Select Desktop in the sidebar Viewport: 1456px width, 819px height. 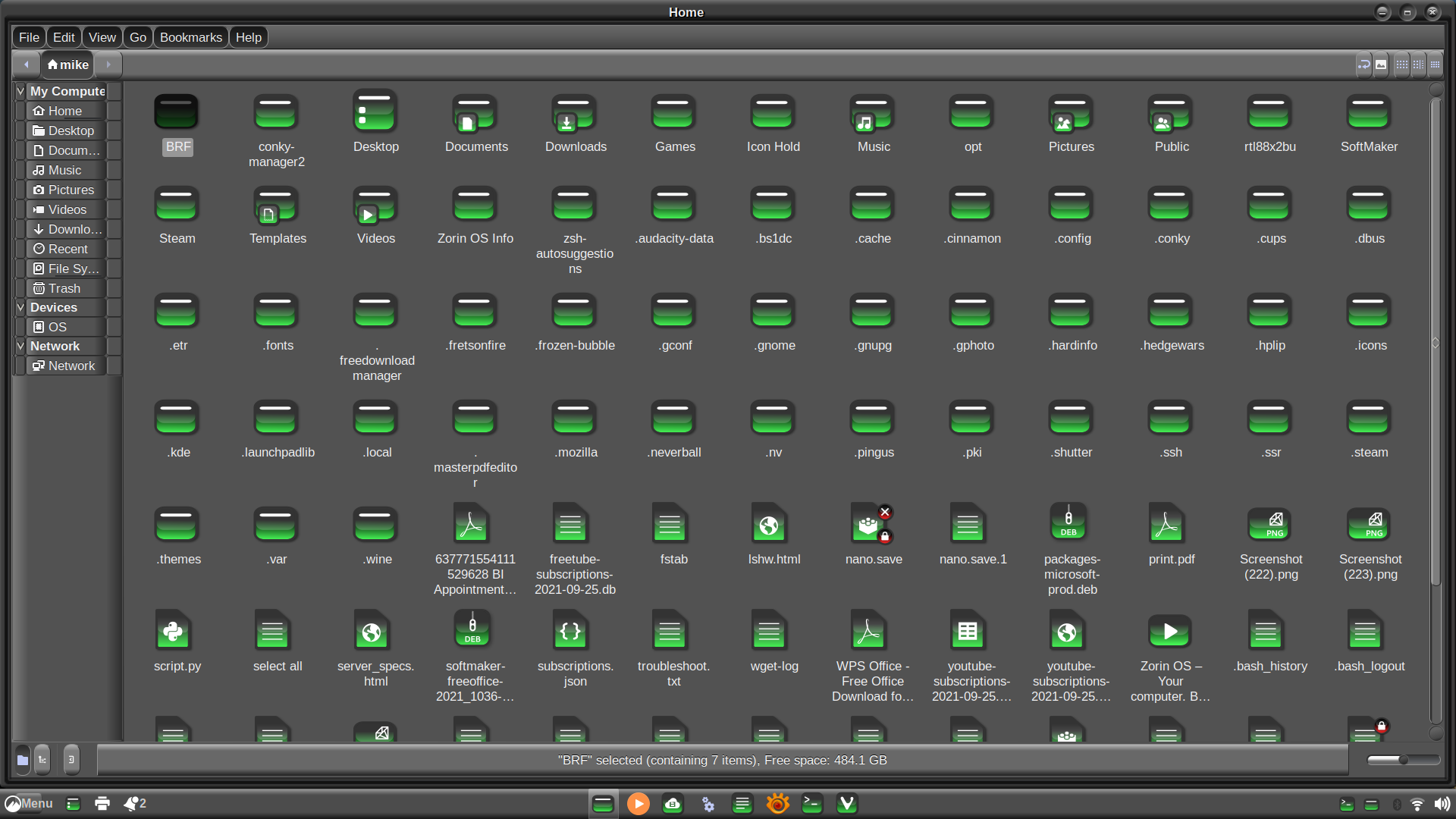click(66, 130)
